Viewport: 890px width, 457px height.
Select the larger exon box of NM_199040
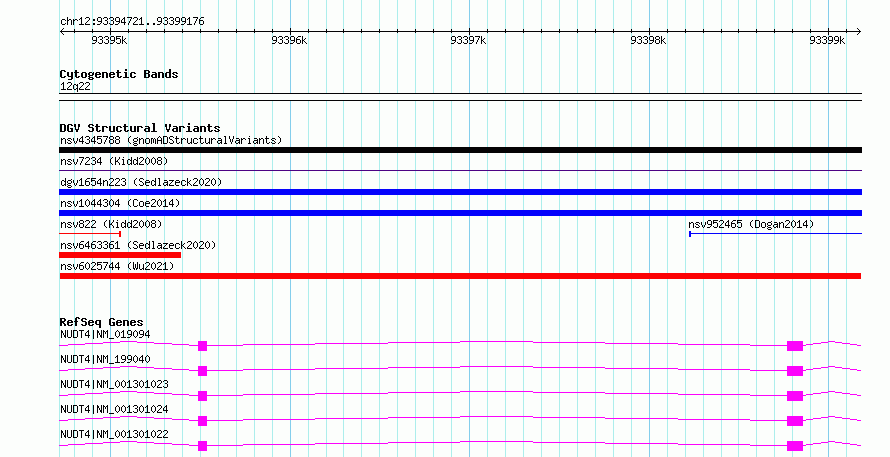click(795, 371)
